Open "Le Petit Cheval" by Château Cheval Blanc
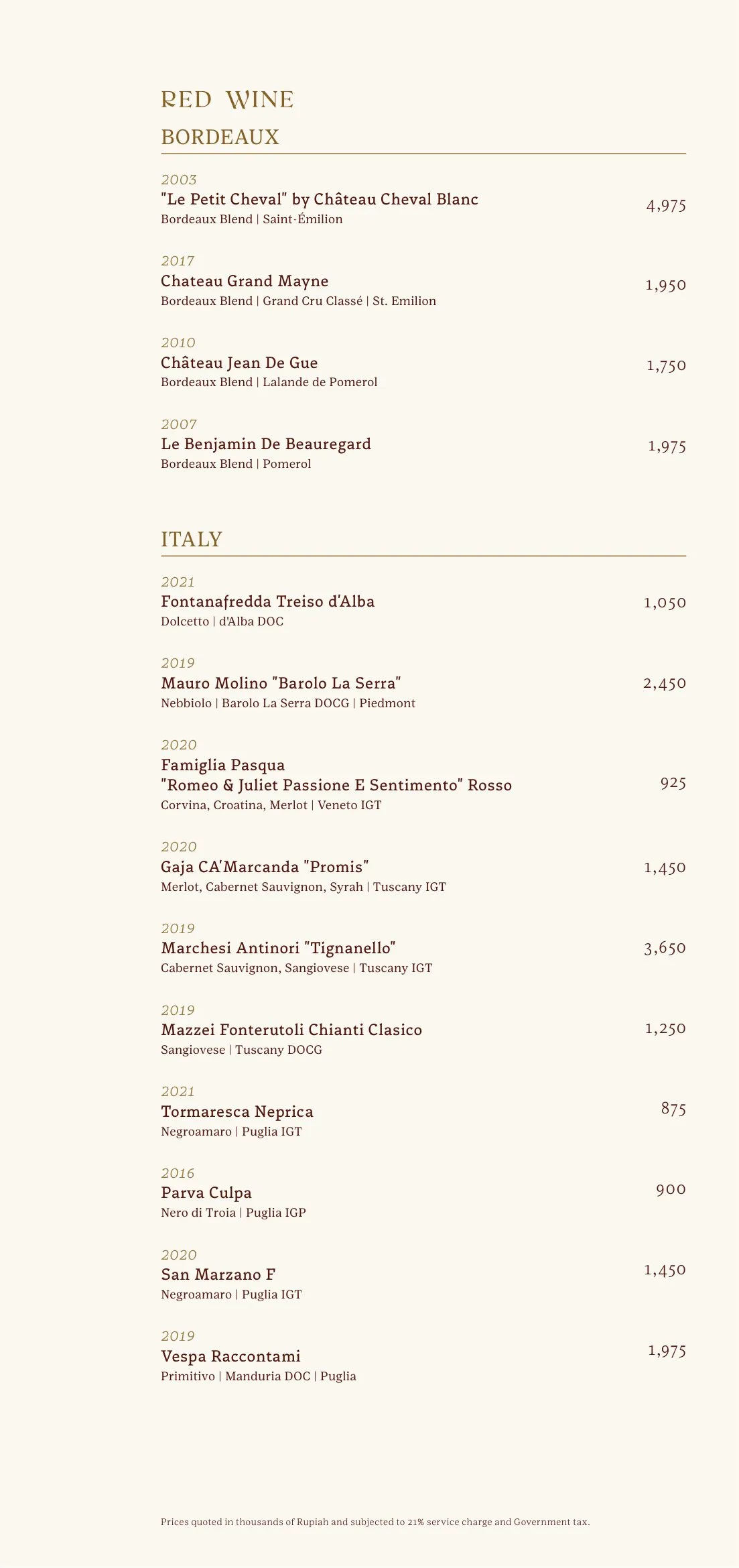Image resolution: width=739 pixels, height=1568 pixels. tap(319, 199)
